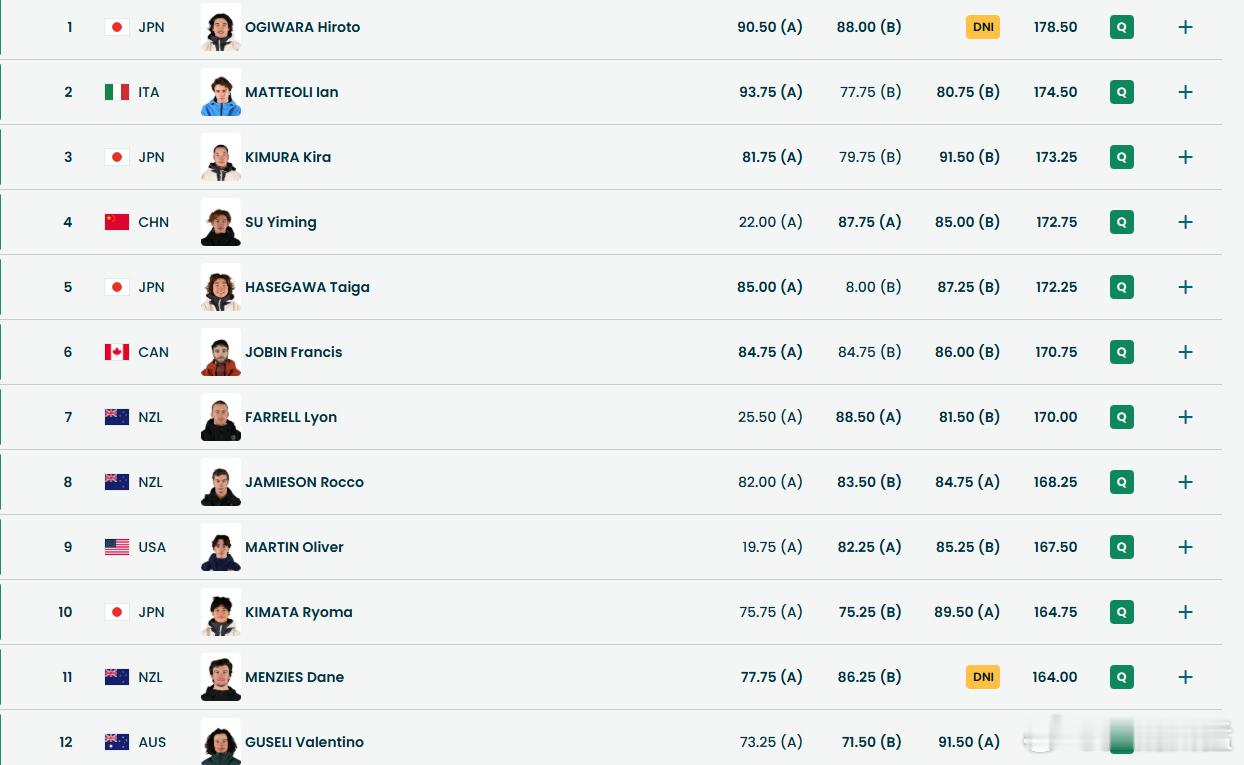
Task: Click JAMIESON Rocco's total score 168.25
Action: (1055, 482)
